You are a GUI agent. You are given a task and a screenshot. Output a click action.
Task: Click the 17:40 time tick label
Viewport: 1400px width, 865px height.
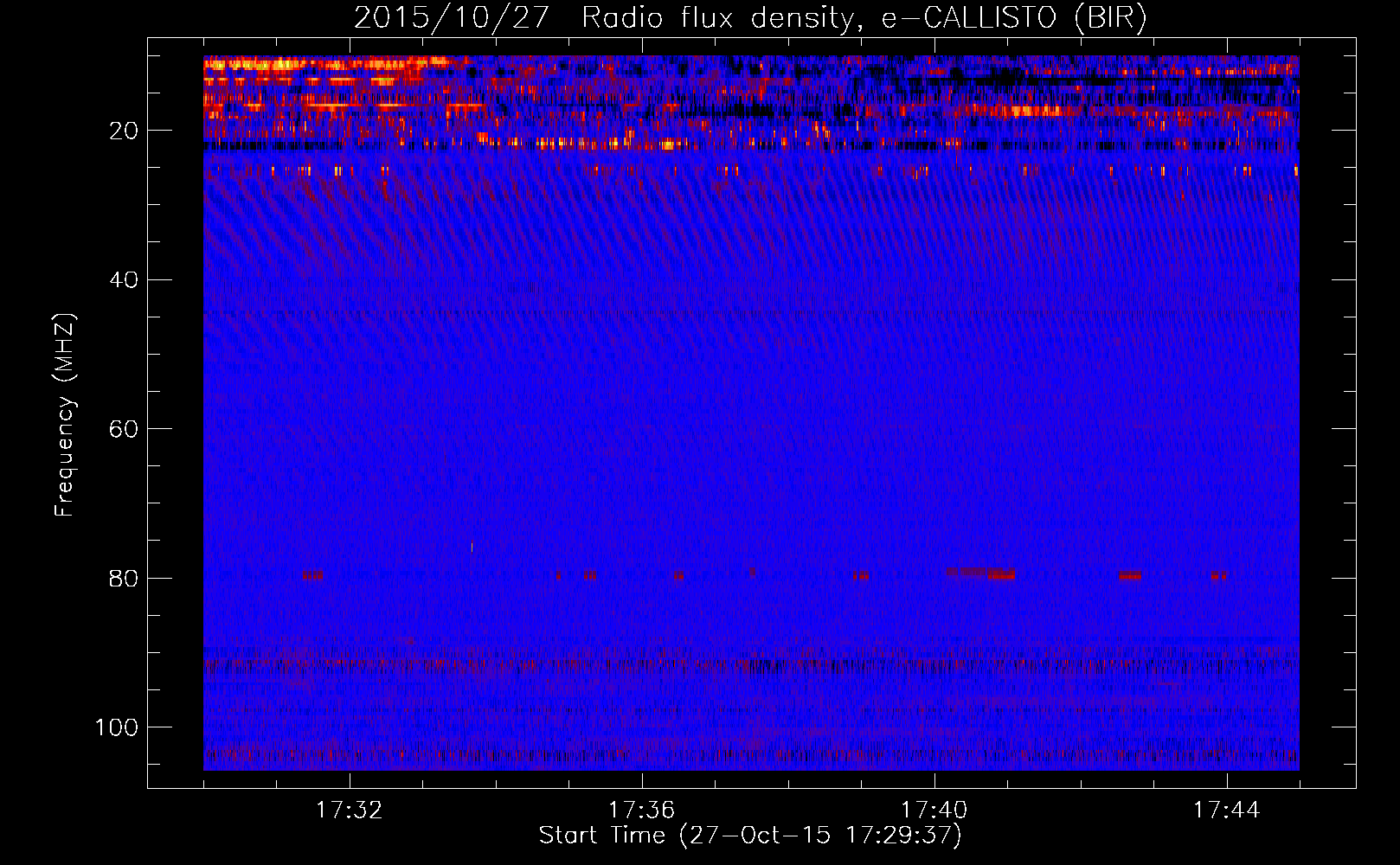[x=934, y=811]
